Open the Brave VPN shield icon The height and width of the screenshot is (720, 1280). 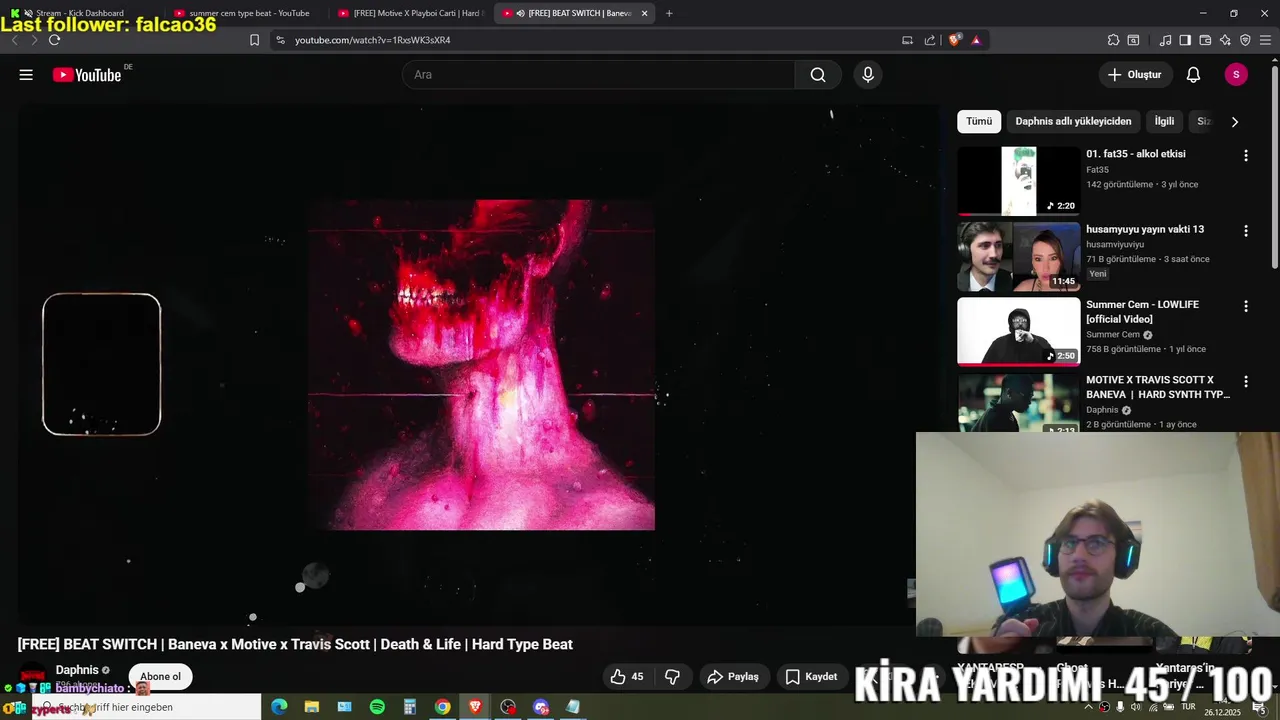click(x=1245, y=40)
